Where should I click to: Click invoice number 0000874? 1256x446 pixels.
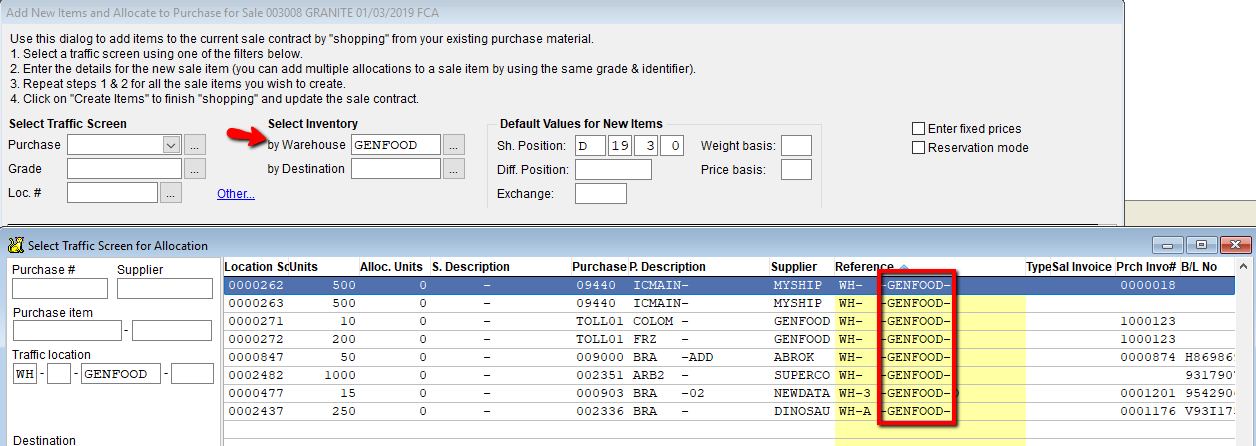pos(1146,357)
